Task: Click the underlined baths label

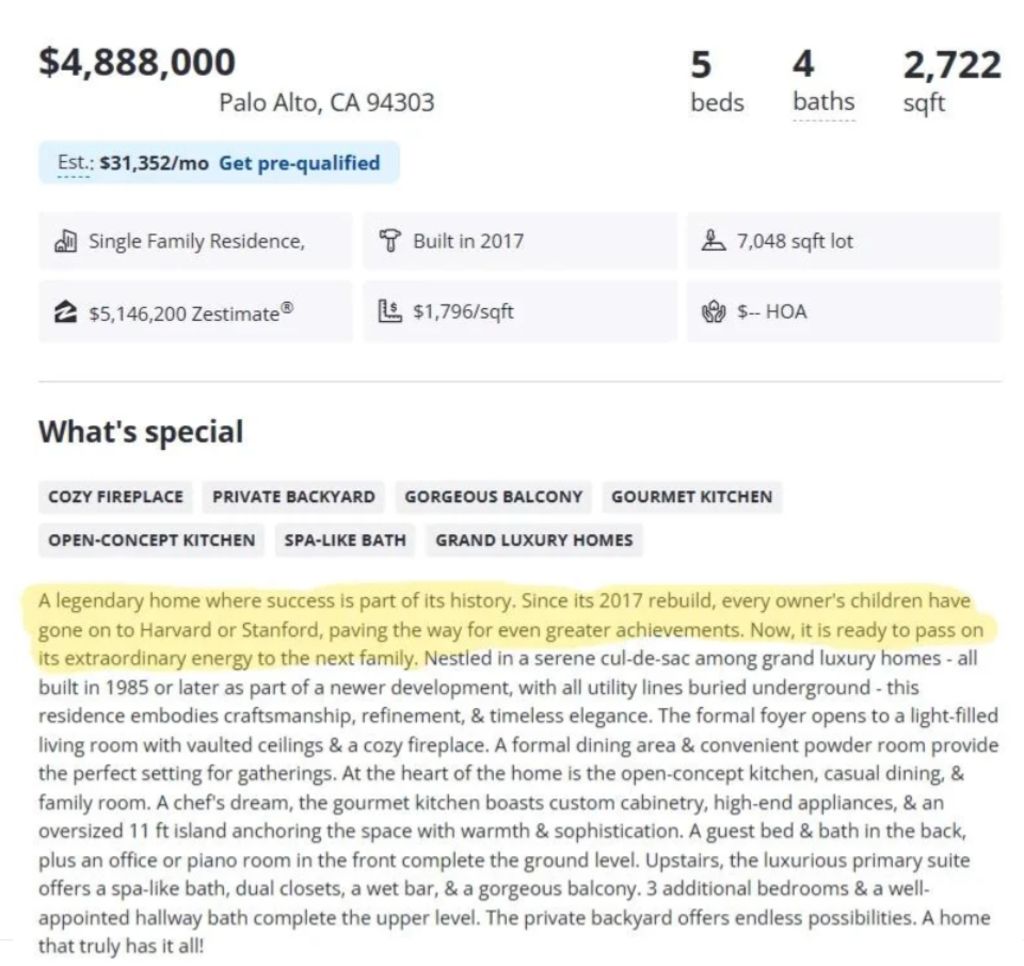Action: pos(823,102)
